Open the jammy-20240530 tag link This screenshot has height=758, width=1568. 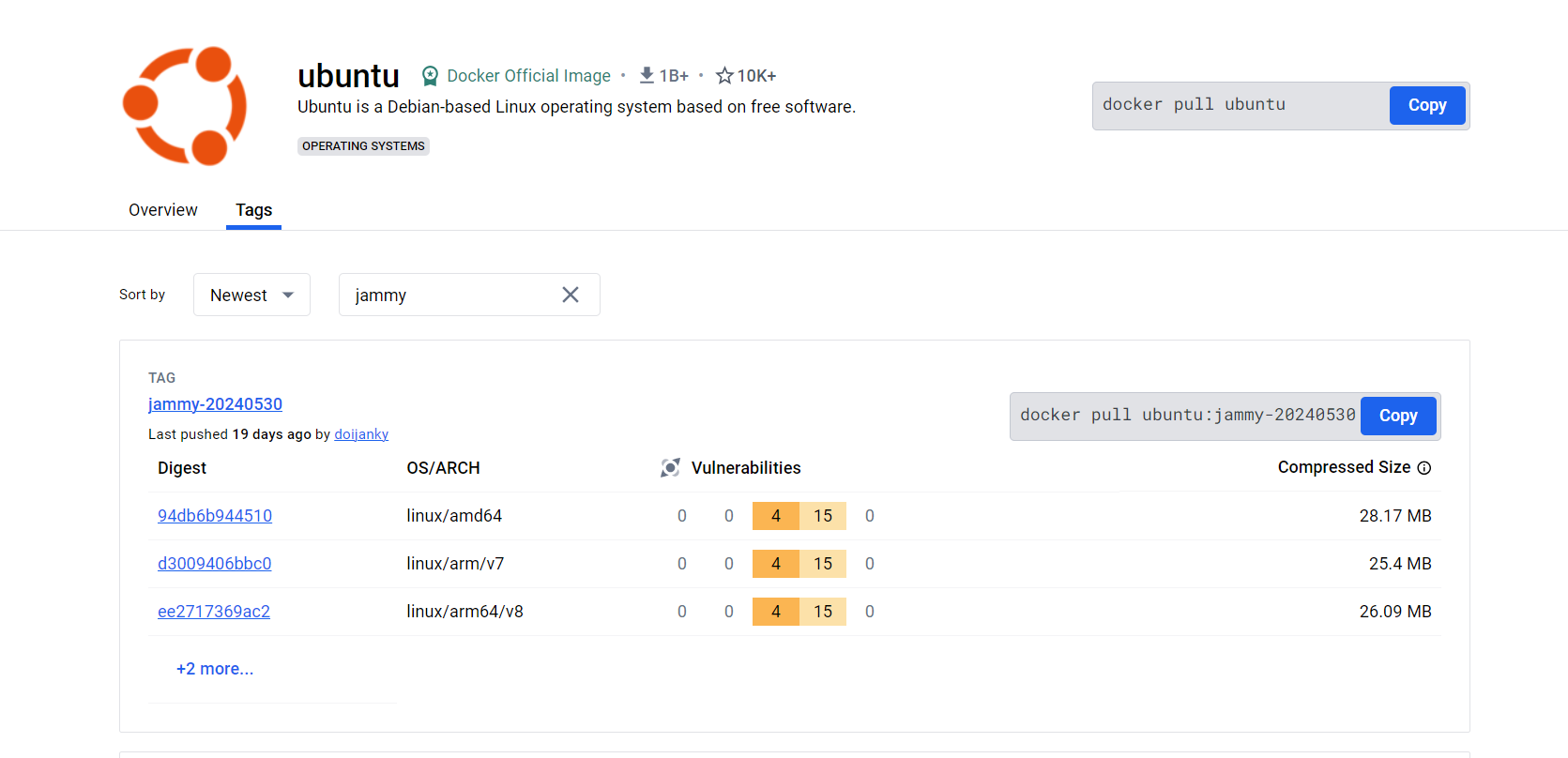coord(215,404)
